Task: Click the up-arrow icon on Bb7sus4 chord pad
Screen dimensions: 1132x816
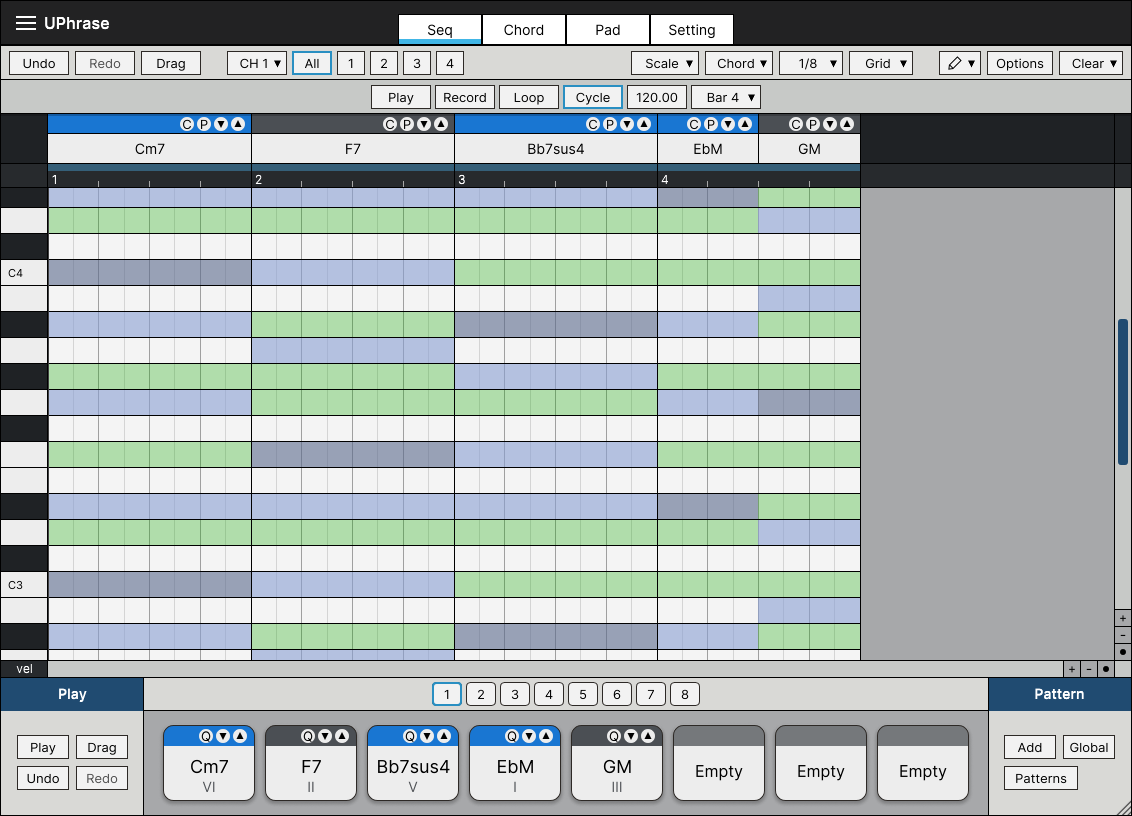Action: click(x=444, y=736)
